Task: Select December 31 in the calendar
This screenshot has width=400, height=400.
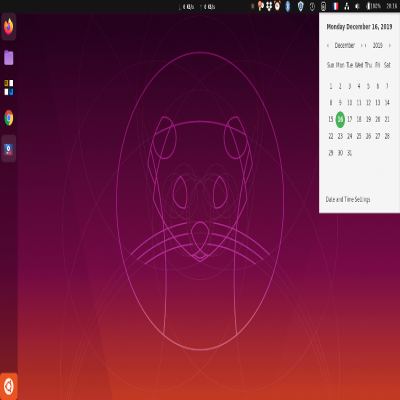Action: coord(350,153)
